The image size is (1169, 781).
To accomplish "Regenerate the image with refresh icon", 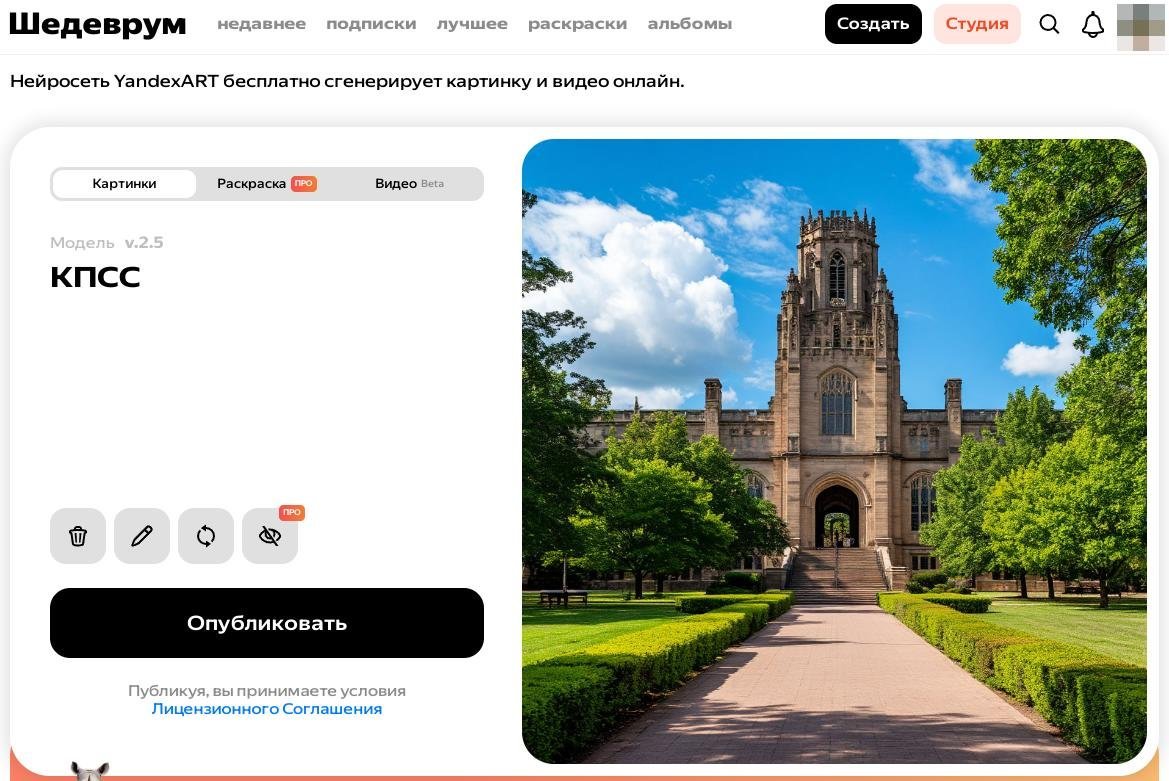I will 206,536.
